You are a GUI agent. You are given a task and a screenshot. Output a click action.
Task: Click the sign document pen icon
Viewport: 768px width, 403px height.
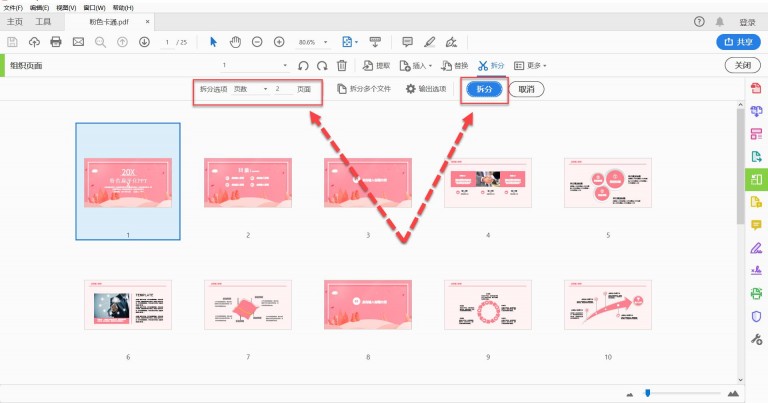click(452, 42)
